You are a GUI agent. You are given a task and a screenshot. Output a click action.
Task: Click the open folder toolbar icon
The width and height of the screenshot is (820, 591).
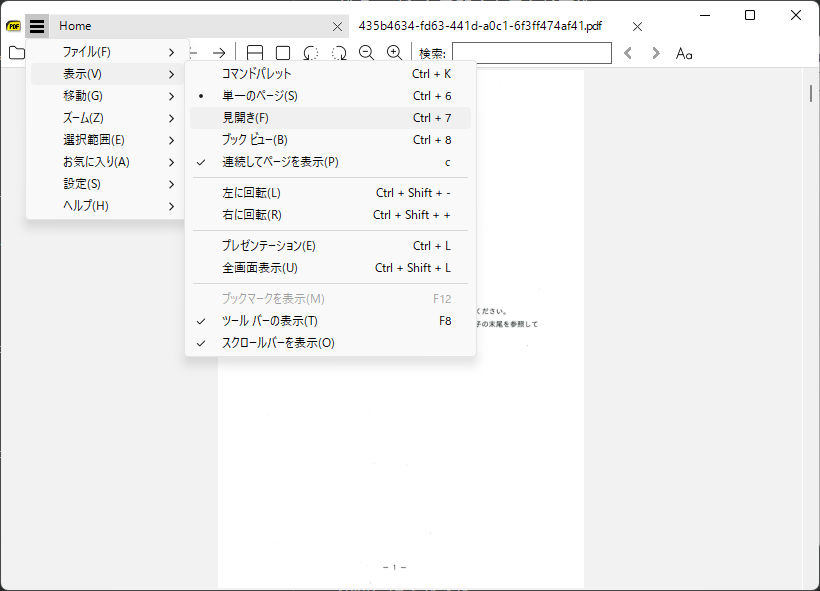pyautogui.click(x=17, y=53)
